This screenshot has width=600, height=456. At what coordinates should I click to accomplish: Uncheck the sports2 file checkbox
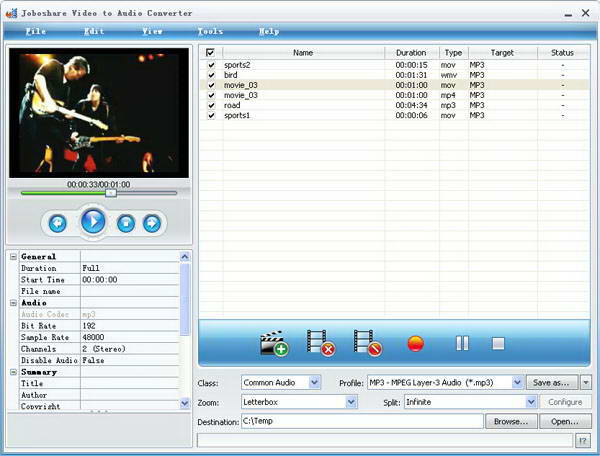tap(211, 65)
